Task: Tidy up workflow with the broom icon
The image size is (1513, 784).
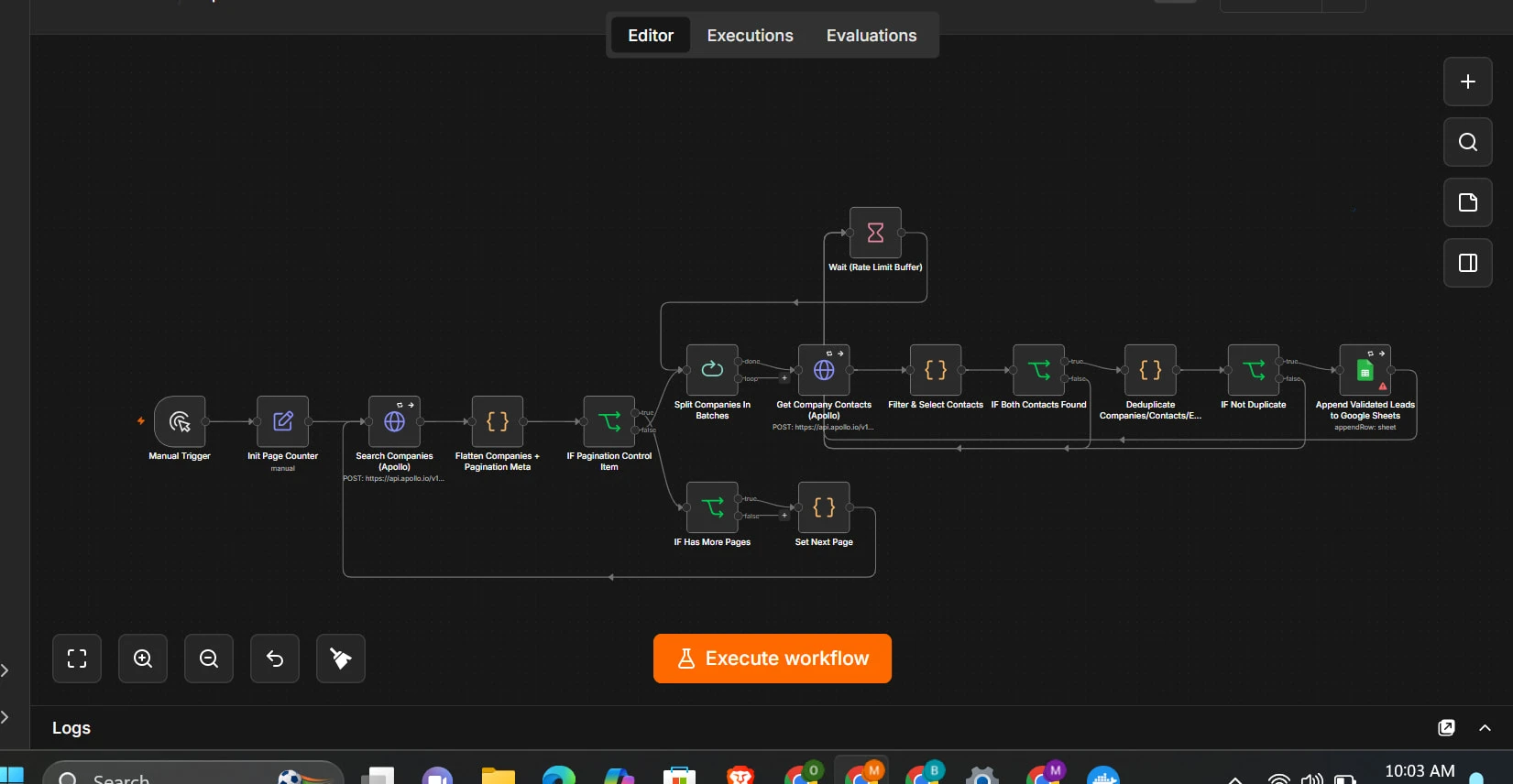Action: (x=341, y=659)
